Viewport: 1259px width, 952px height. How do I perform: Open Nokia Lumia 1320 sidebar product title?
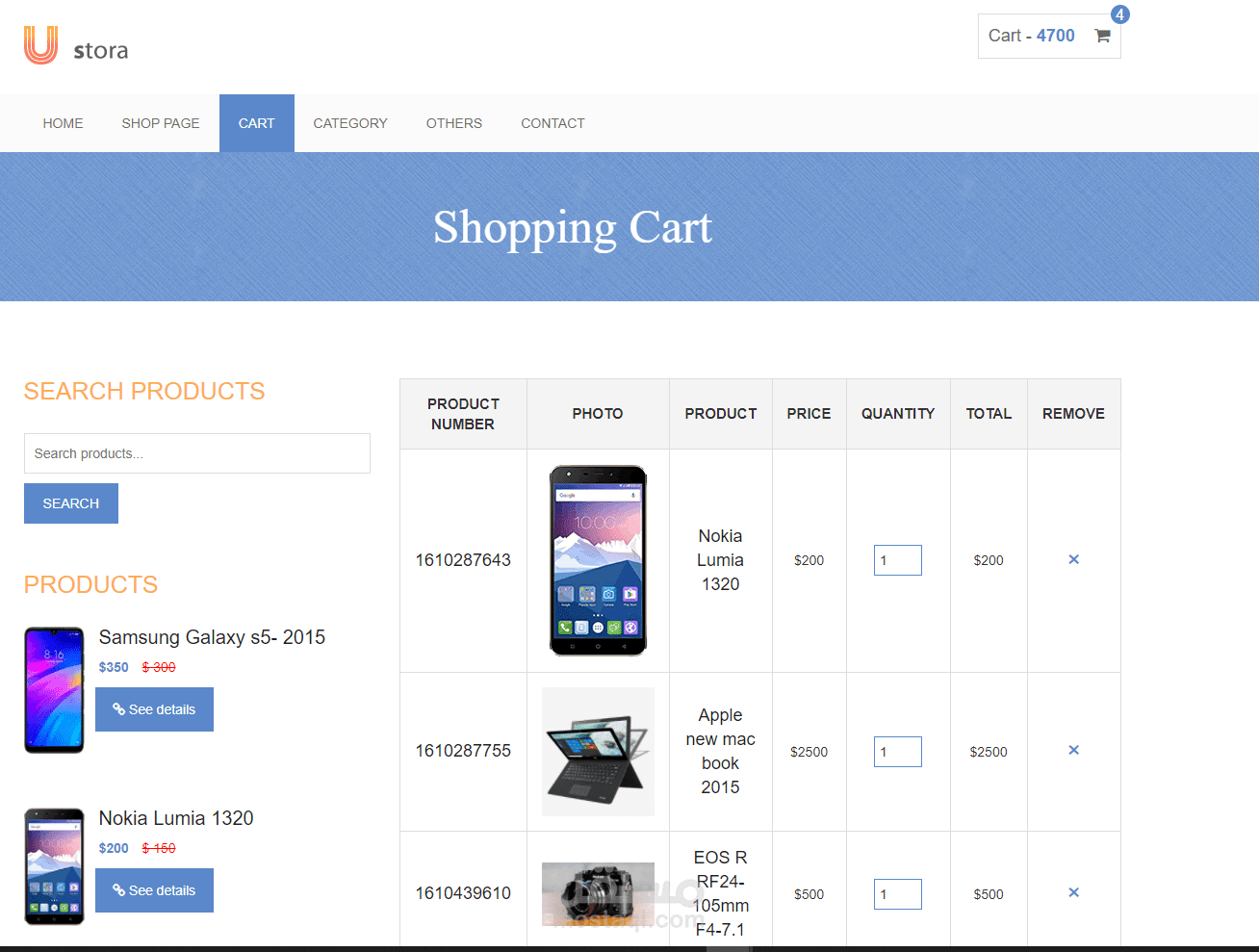[x=176, y=818]
